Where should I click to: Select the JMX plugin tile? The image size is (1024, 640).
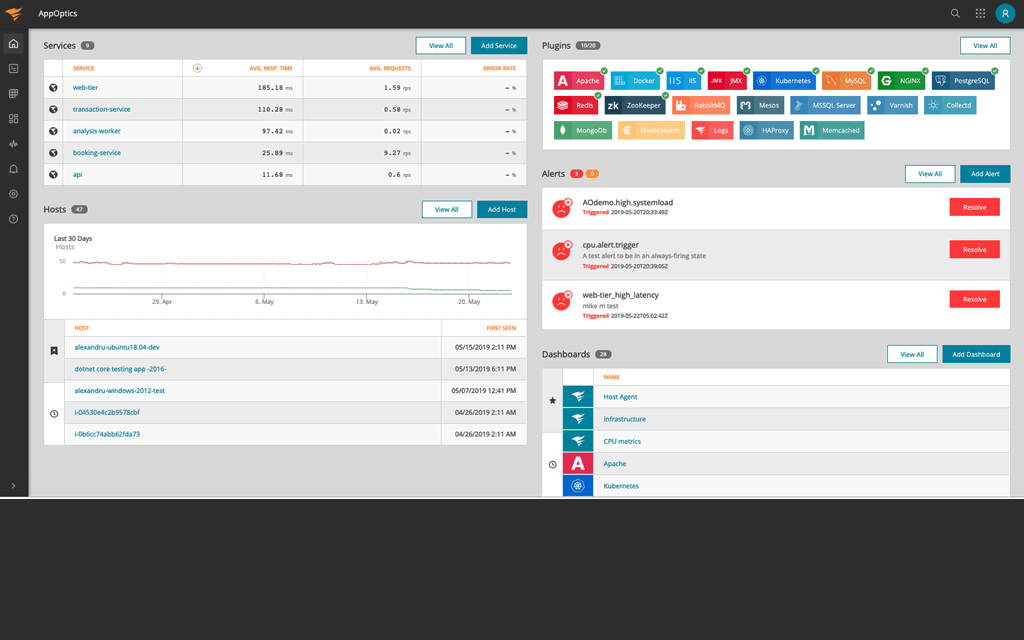click(x=727, y=80)
